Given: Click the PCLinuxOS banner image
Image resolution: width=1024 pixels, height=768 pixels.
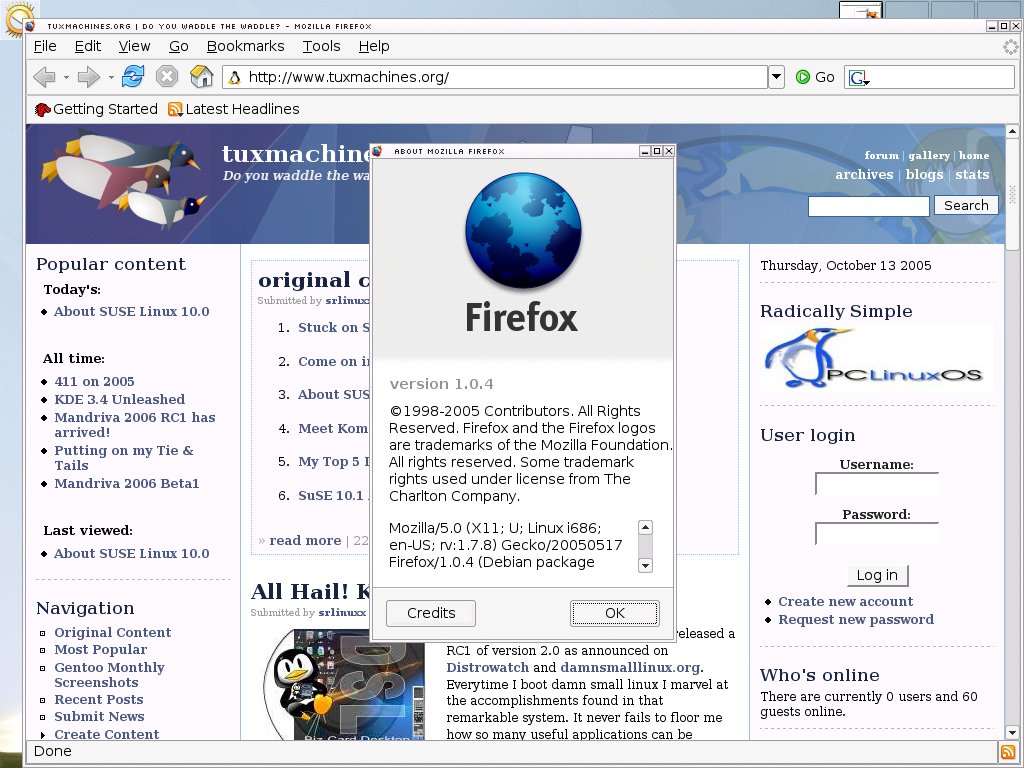Looking at the screenshot, I should [875, 359].
